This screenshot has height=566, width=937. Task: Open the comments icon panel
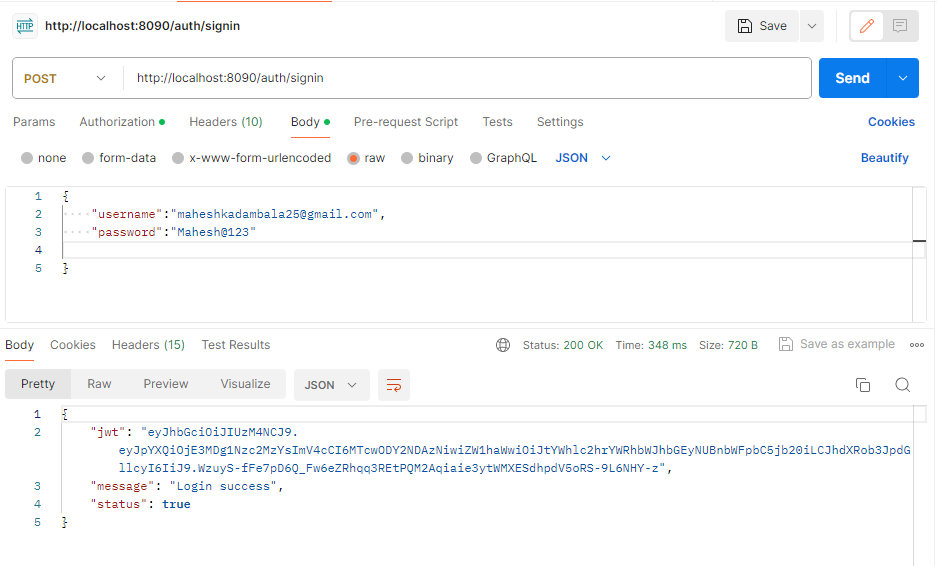click(900, 26)
